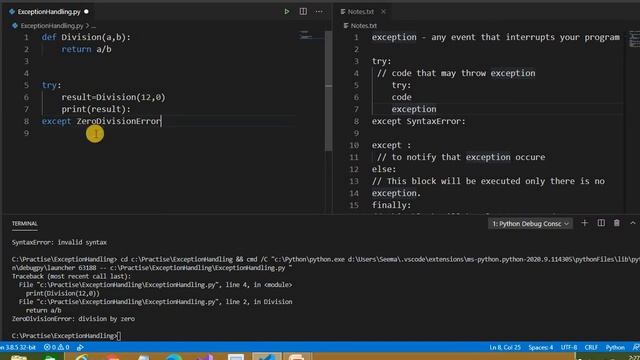Open the More Actions ellipsis menu
The width and height of the screenshot is (640, 360).
pos(319,11)
